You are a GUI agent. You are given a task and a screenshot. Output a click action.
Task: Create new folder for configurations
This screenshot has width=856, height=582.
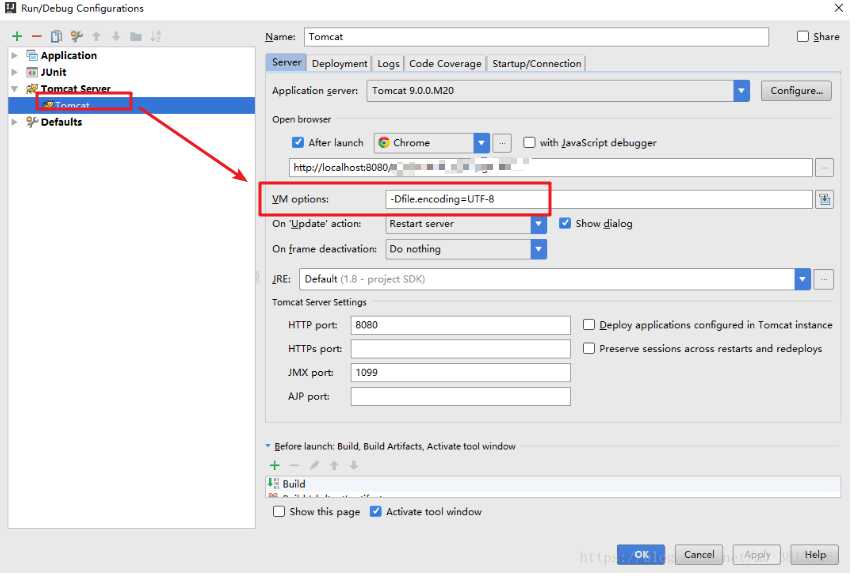coord(136,37)
